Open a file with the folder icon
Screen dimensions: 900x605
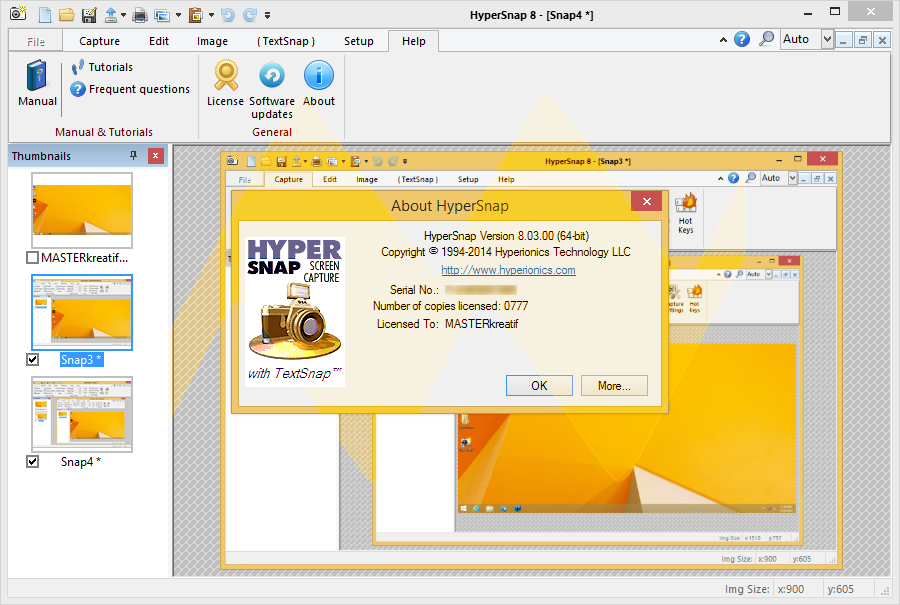pyautogui.click(x=67, y=15)
